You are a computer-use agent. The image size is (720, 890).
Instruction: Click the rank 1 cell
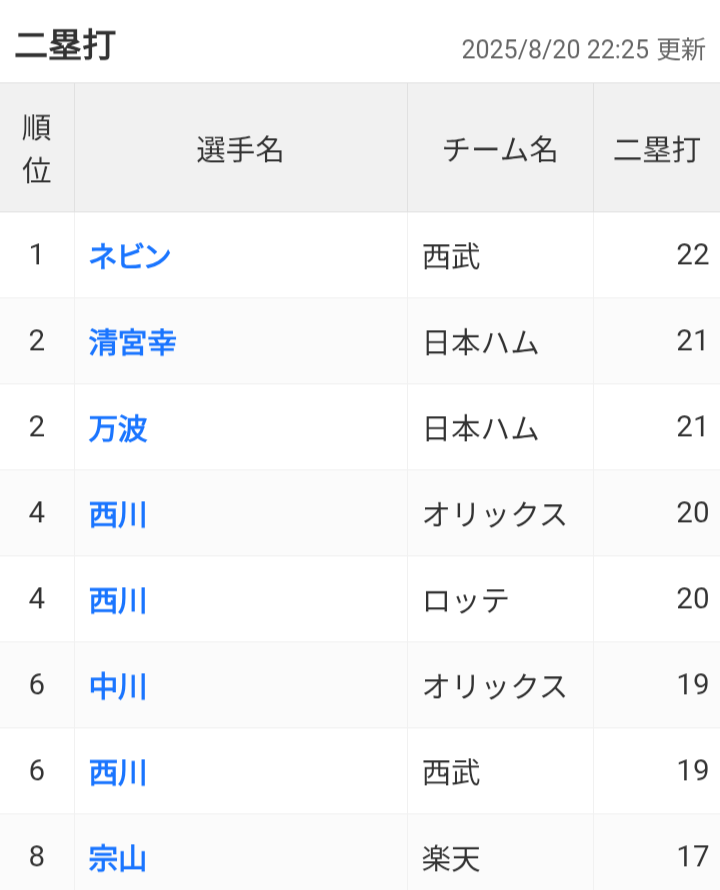click(x=37, y=255)
